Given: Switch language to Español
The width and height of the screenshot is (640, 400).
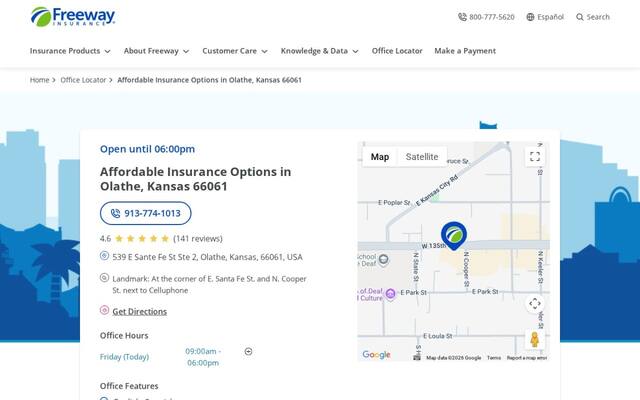Looking at the screenshot, I should click(x=550, y=17).
